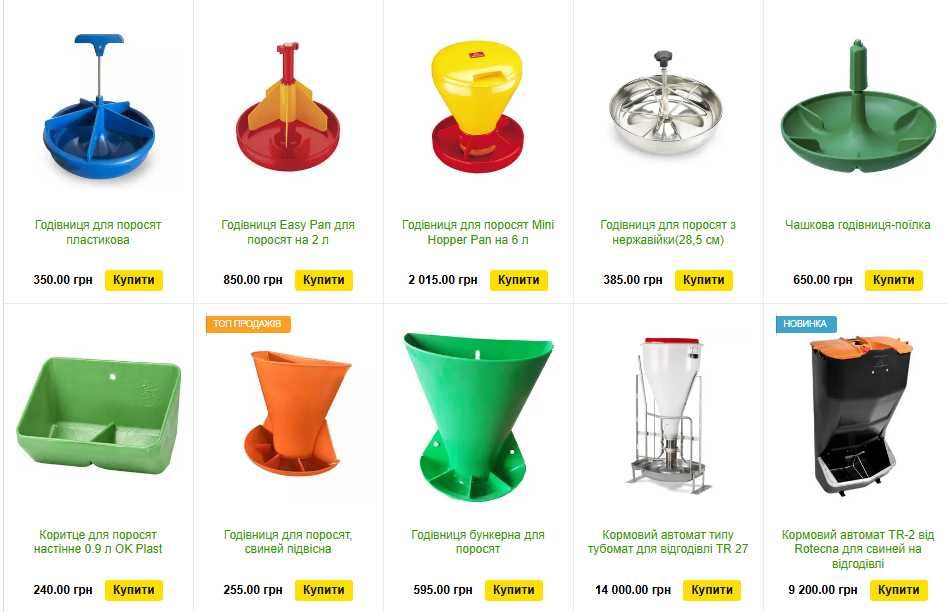Image resolution: width=947 pixels, height=612 pixels.
Task: Open Кормовий автомат TR-2 від Rotecna link
Action: (858, 549)
